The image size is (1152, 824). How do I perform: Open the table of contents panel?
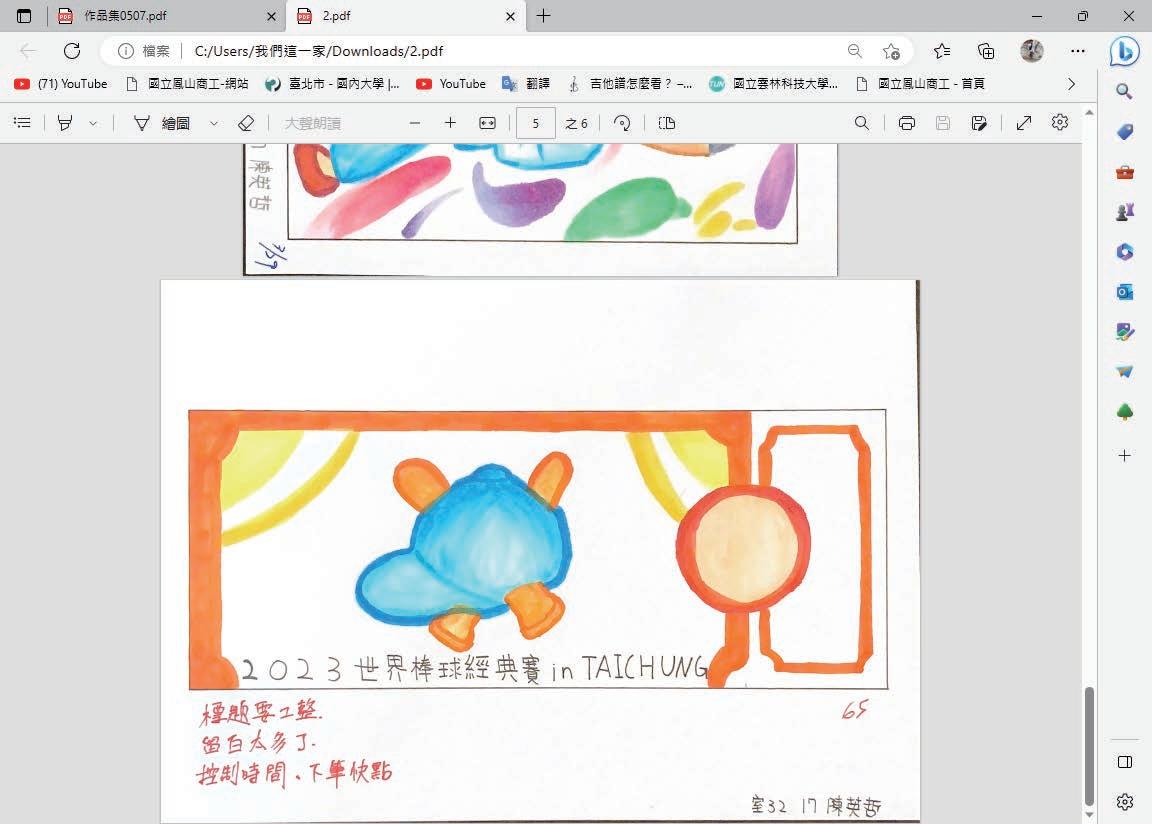pos(23,123)
